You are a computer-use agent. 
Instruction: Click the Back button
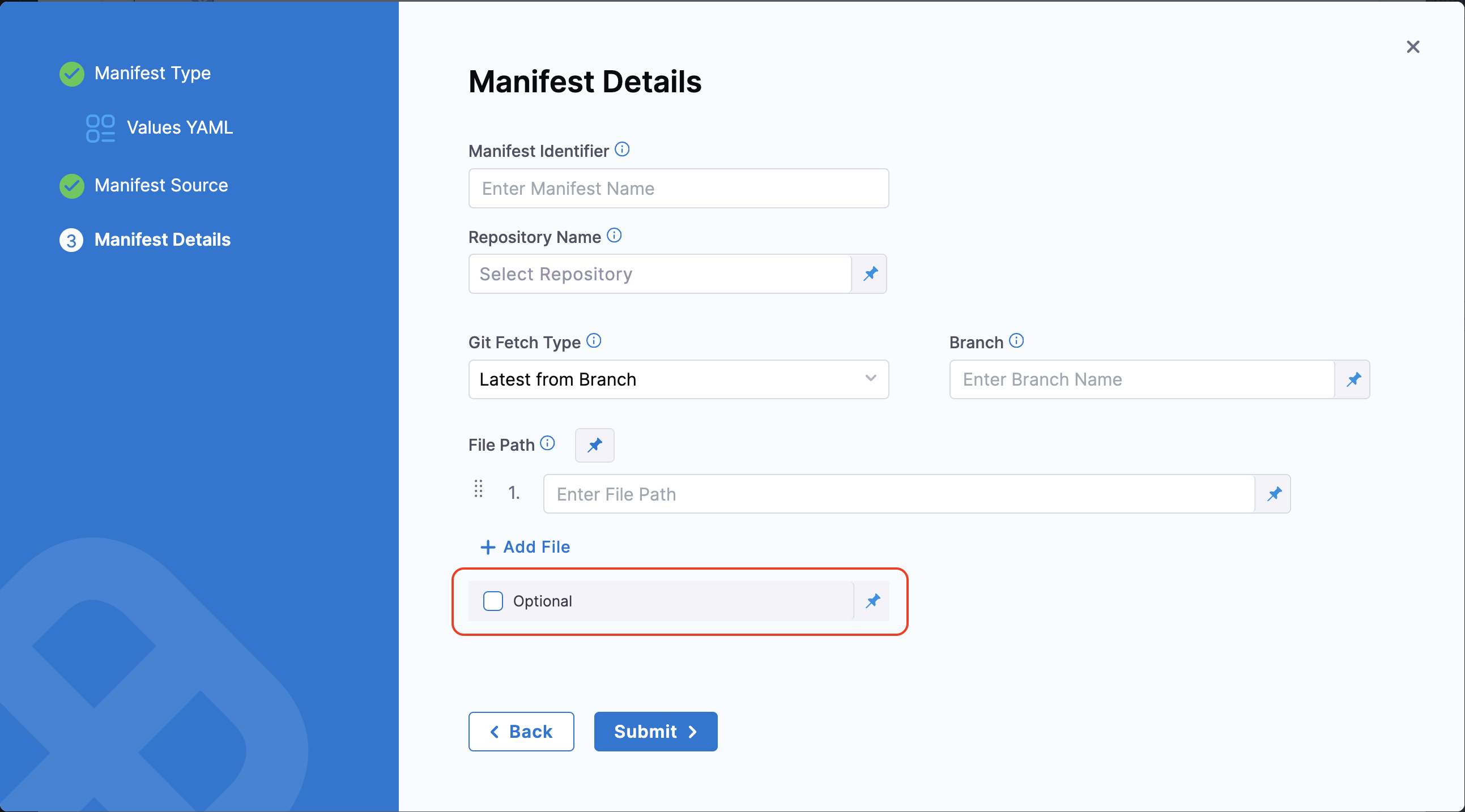pos(521,731)
